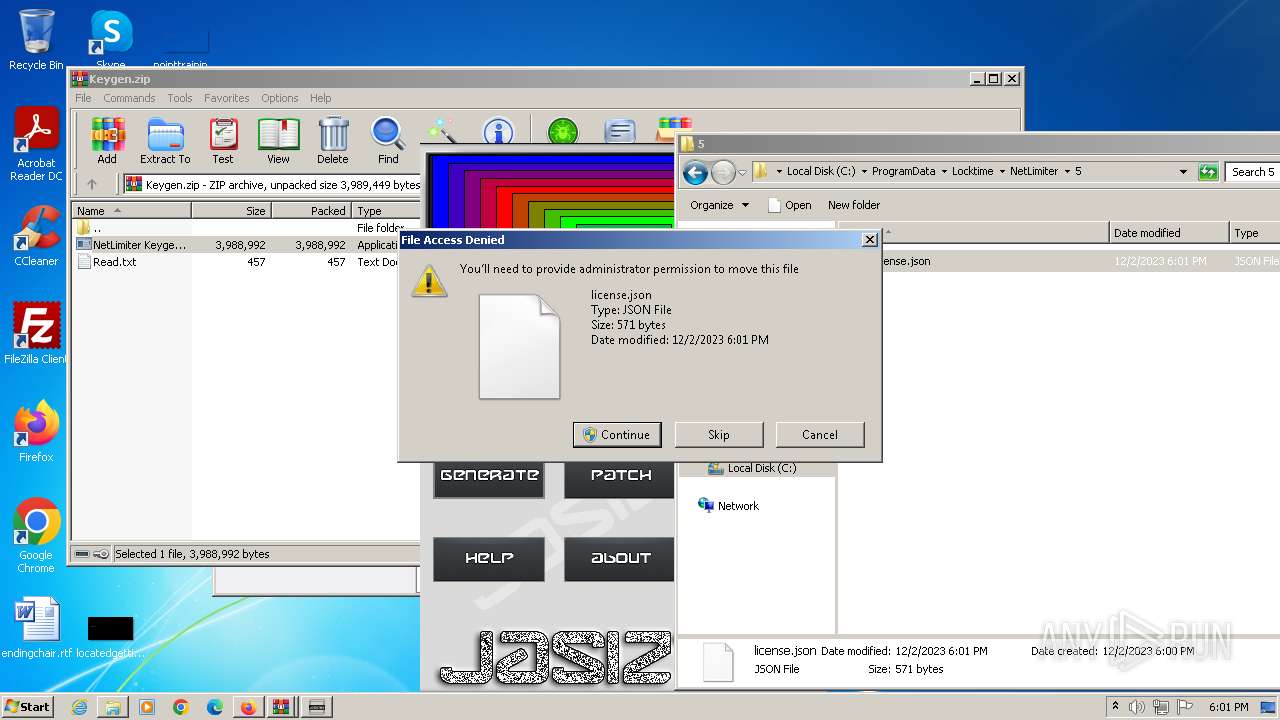
Task: Click the Start button
Action: [x=28, y=707]
